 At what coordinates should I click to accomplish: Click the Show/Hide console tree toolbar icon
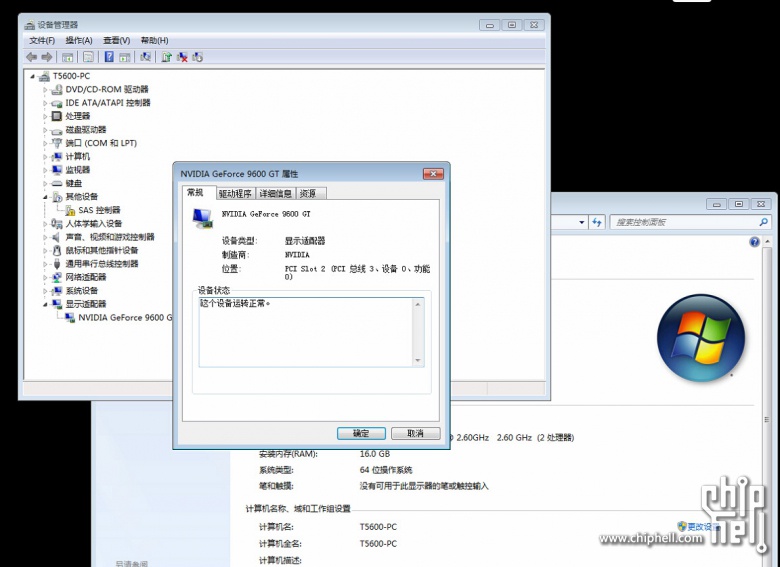click(x=68, y=57)
